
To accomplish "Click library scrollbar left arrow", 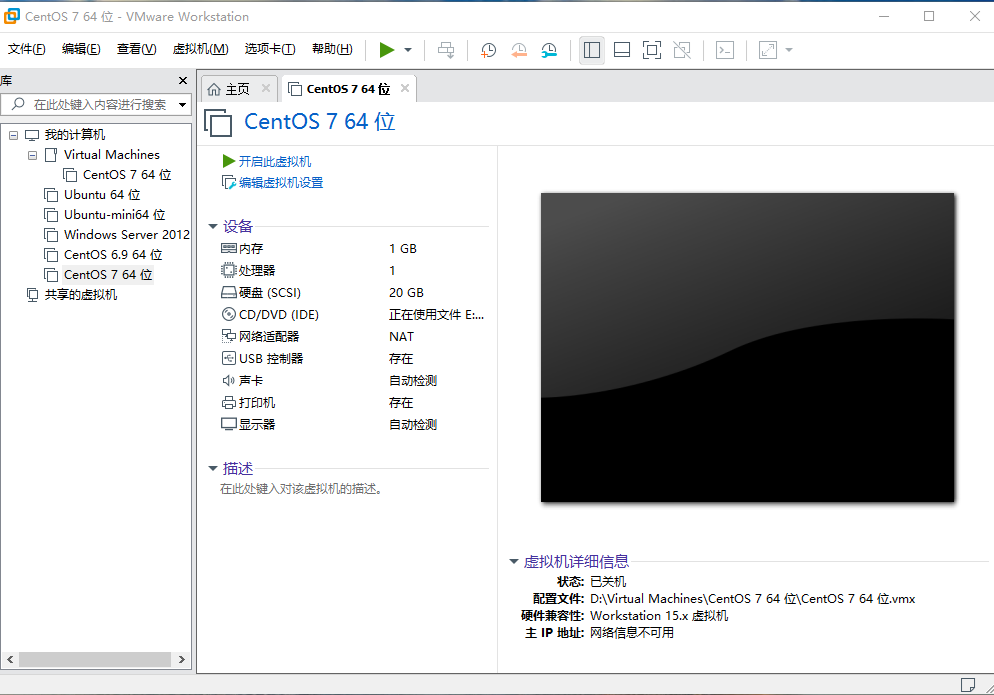I will (x=10, y=659).
